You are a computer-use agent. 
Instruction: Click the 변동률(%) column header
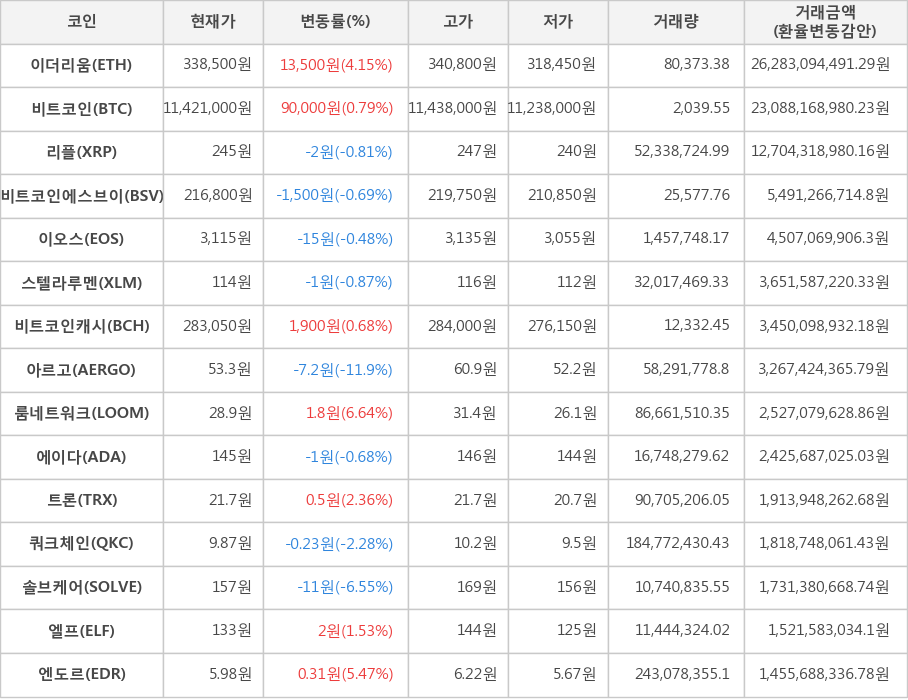click(x=335, y=21)
